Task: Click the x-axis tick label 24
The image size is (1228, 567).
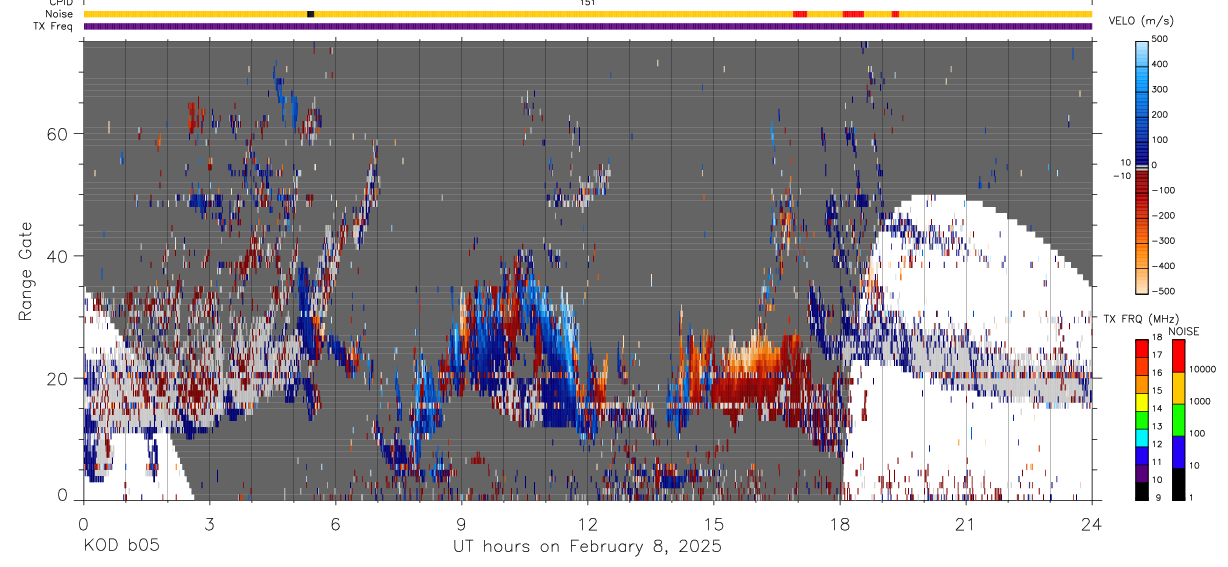Action: pyautogui.click(x=1091, y=525)
